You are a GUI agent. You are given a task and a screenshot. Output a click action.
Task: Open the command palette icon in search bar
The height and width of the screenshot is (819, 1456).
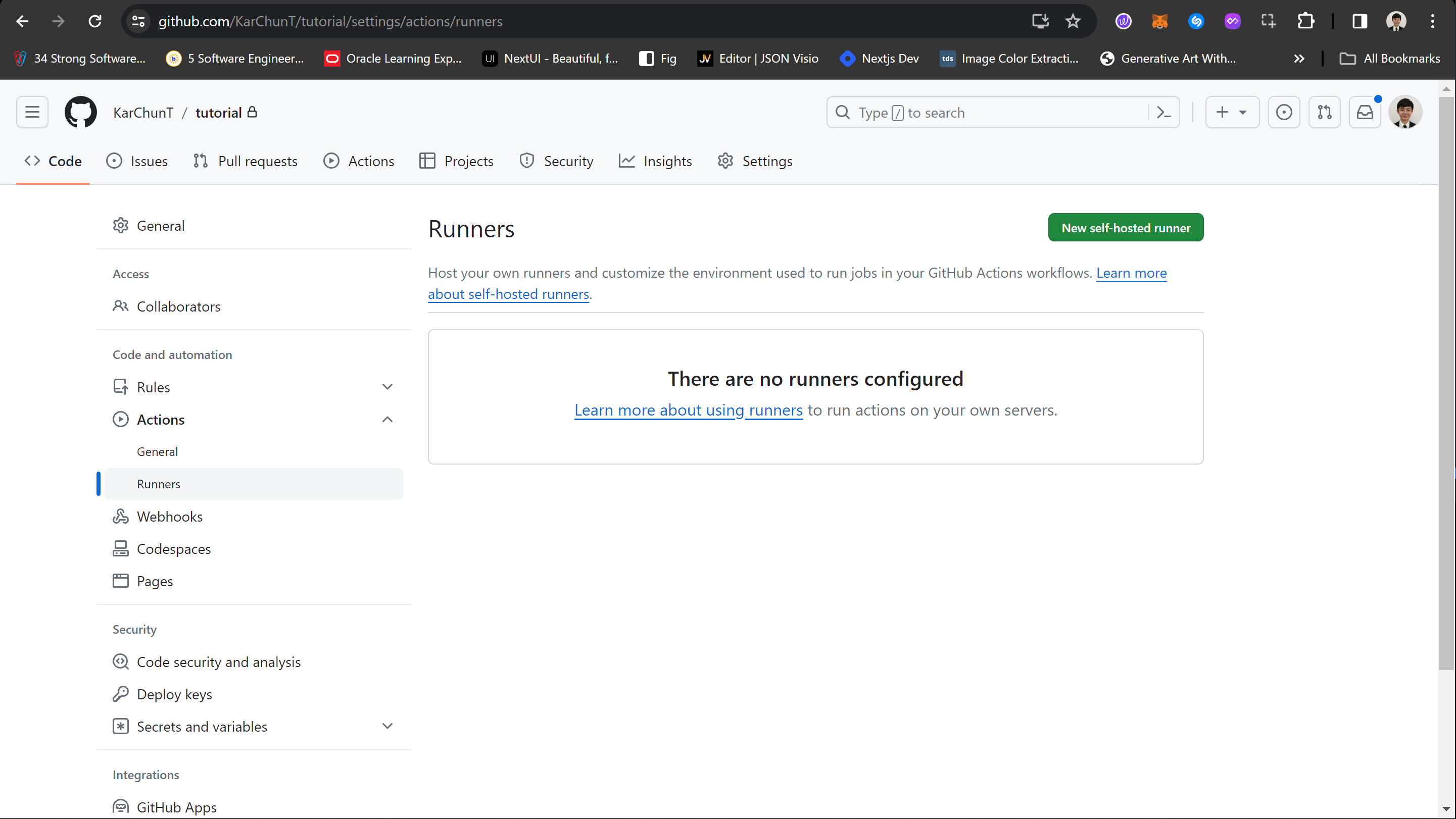[1163, 113]
